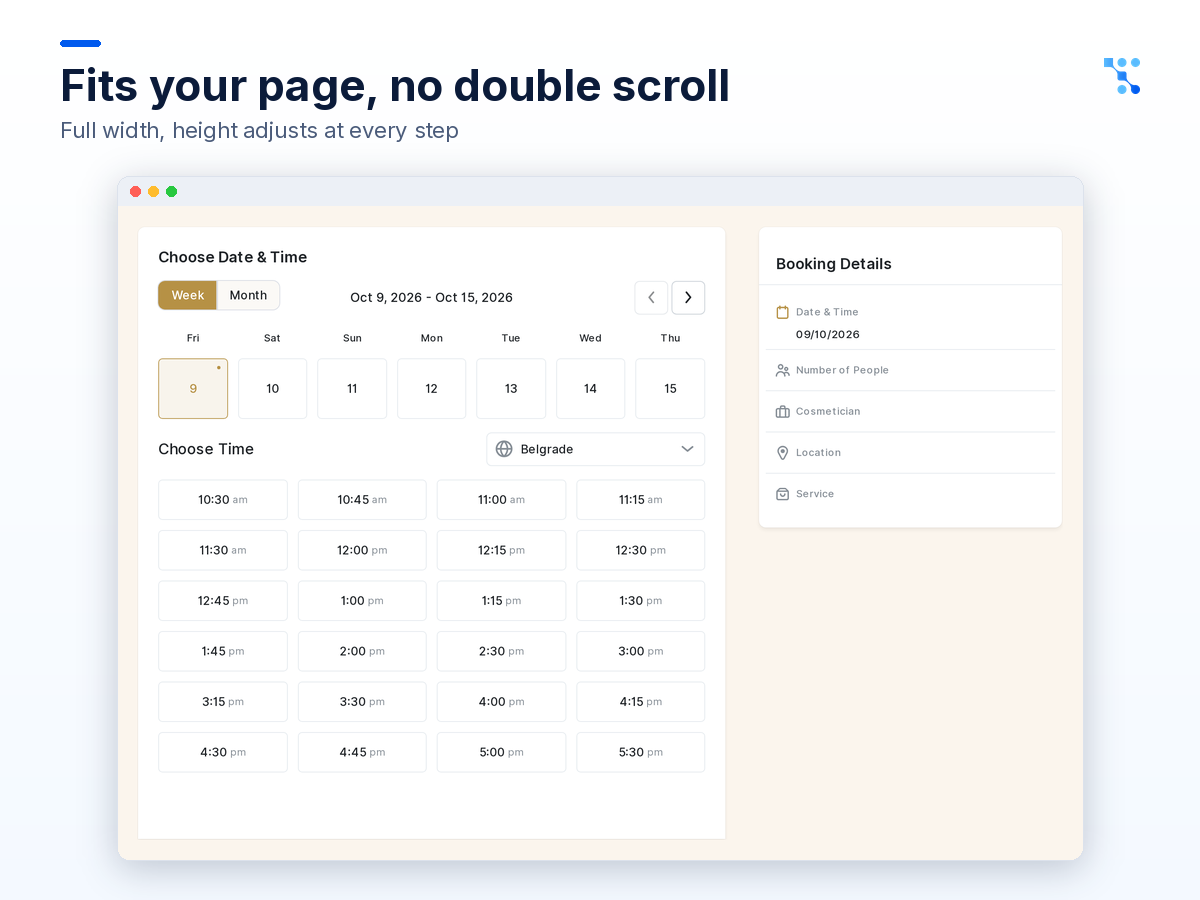Image resolution: width=1200 pixels, height=900 pixels.
Task: Go to next week with right arrow
Action: pyautogui.click(x=688, y=297)
